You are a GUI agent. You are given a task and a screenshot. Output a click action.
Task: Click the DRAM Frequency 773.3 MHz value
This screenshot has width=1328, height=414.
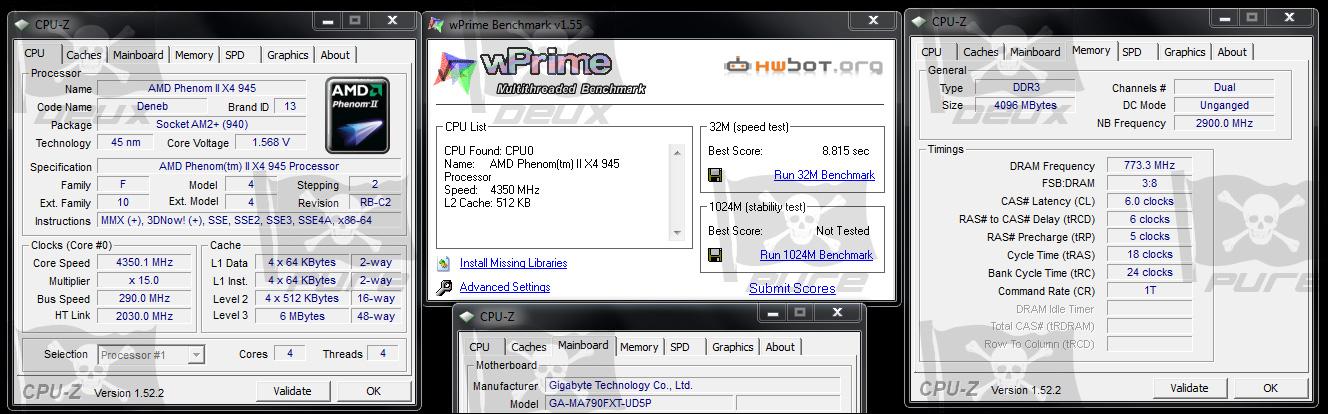[1149, 166]
